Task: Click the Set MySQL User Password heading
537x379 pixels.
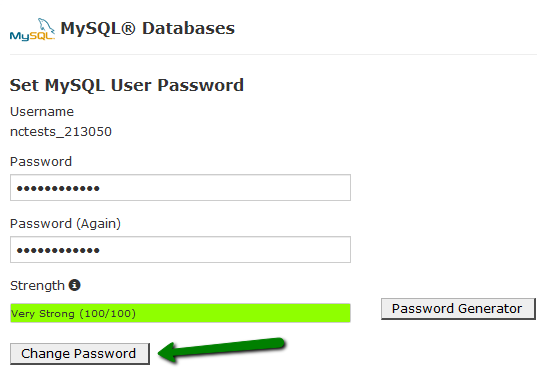Action: [127, 85]
